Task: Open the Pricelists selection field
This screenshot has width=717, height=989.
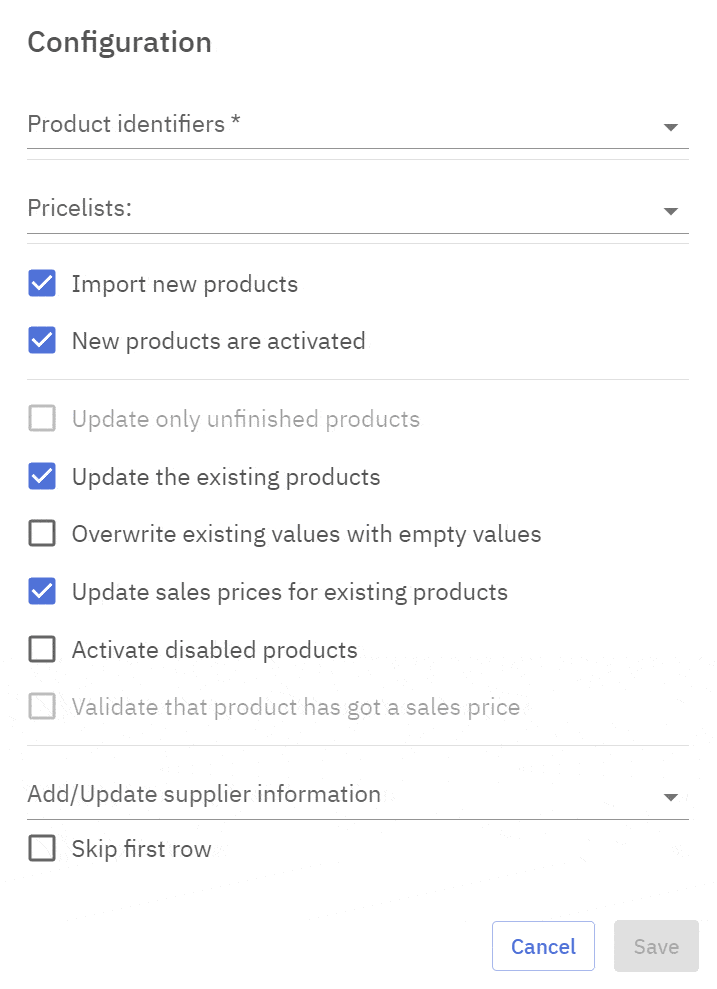Action: pyautogui.click(x=340, y=209)
